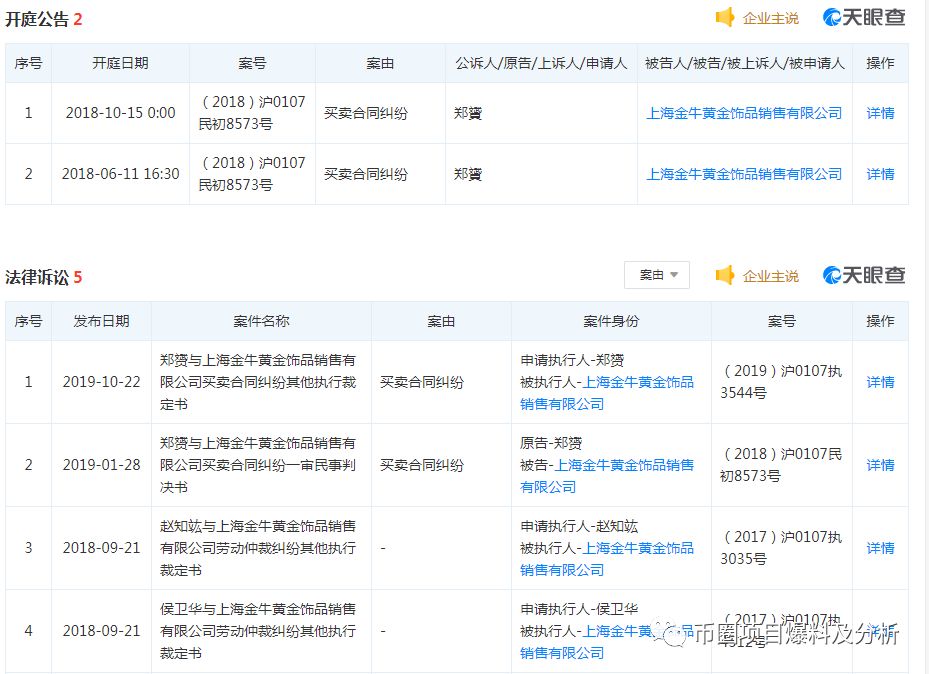Select case title starting 侯卫华与上海金牛
The image size is (929, 674).
coord(258,631)
